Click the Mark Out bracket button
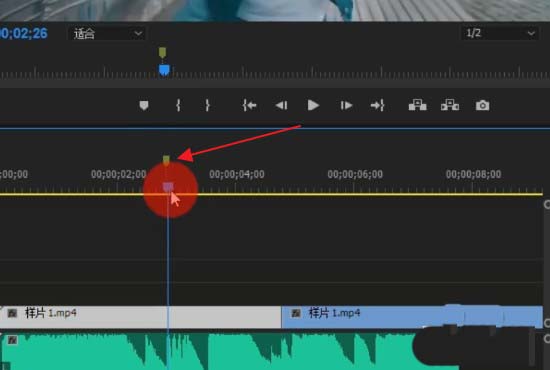Screen dimensions: 550x370 click(x=207, y=105)
